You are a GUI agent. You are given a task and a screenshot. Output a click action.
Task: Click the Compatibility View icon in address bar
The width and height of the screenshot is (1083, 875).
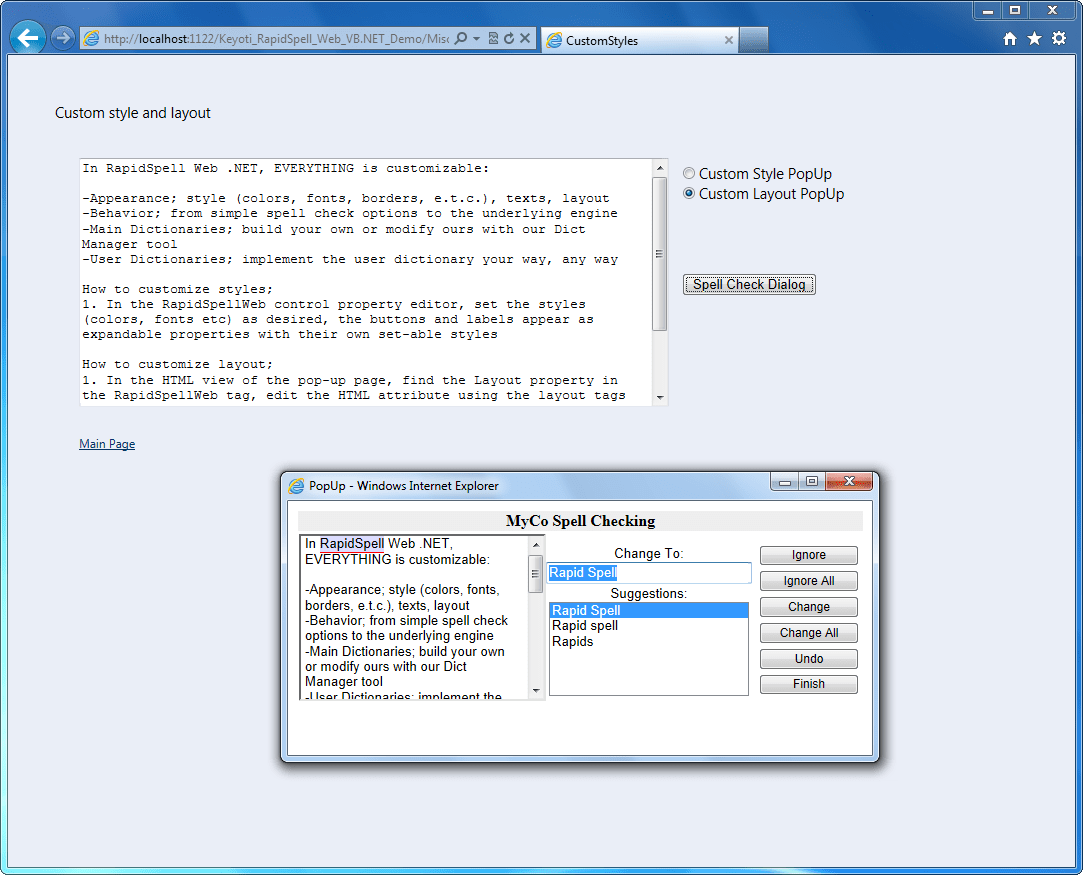click(x=493, y=37)
